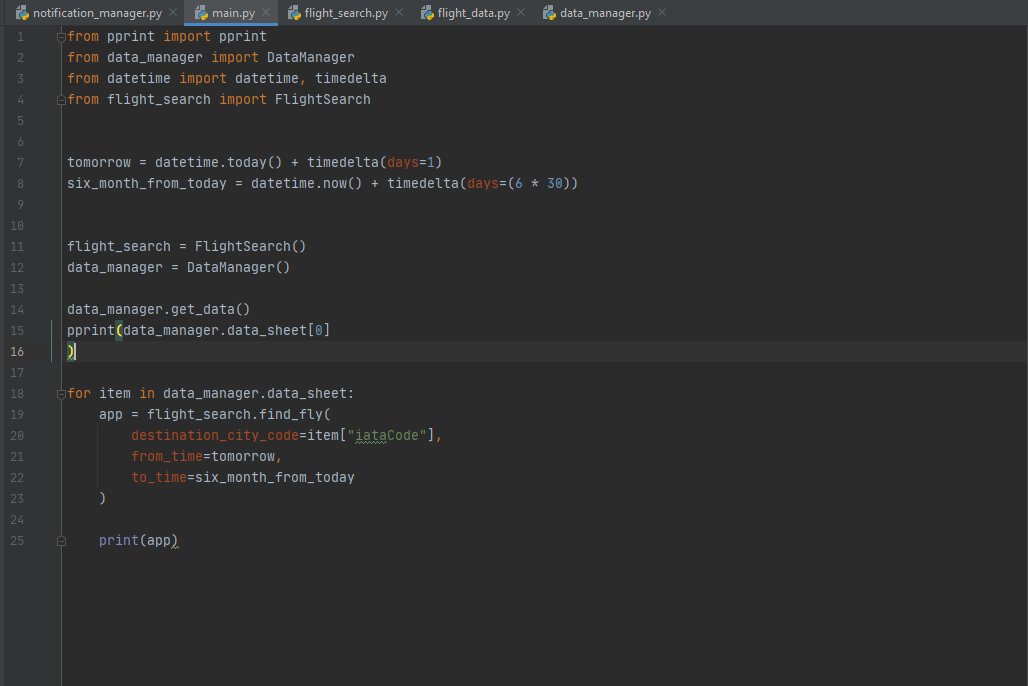This screenshot has height=686, width=1028.
Task: Click the Python file icon on flight_search.py tab
Action: [x=294, y=13]
